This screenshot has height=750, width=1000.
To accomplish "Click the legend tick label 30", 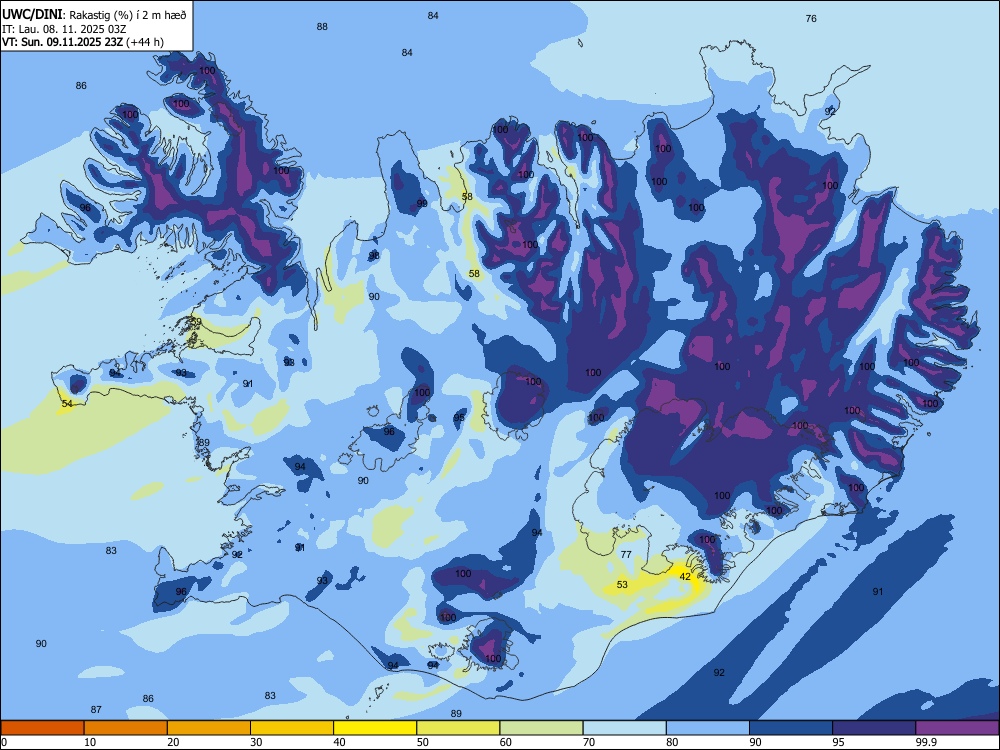I will click(x=256, y=742).
